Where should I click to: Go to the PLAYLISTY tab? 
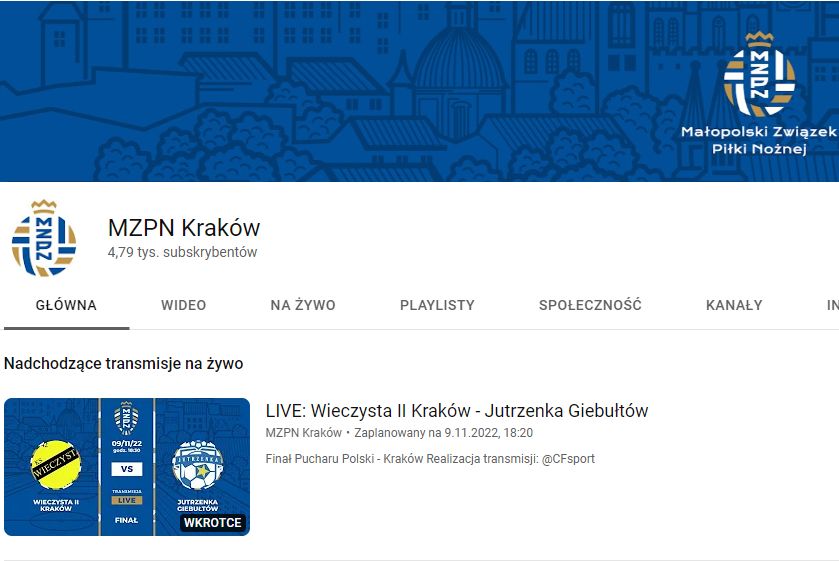[437, 306]
